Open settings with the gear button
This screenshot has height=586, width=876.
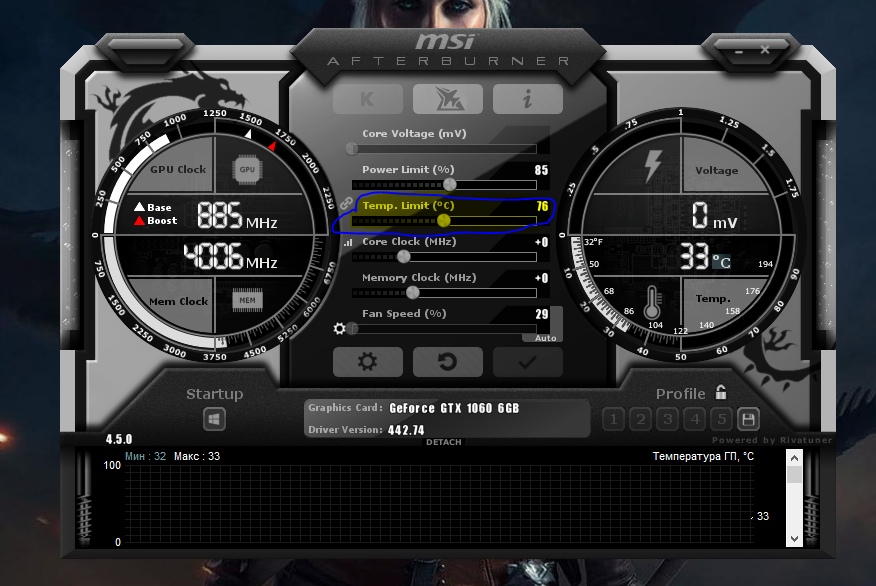(368, 362)
